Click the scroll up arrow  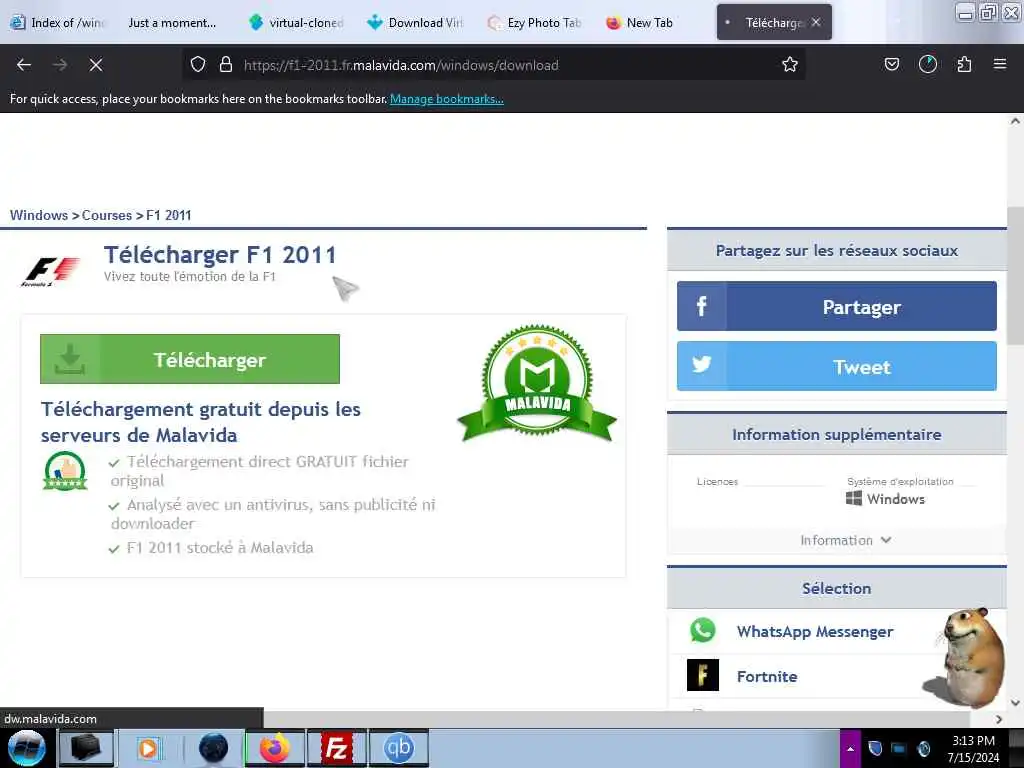click(1015, 121)
